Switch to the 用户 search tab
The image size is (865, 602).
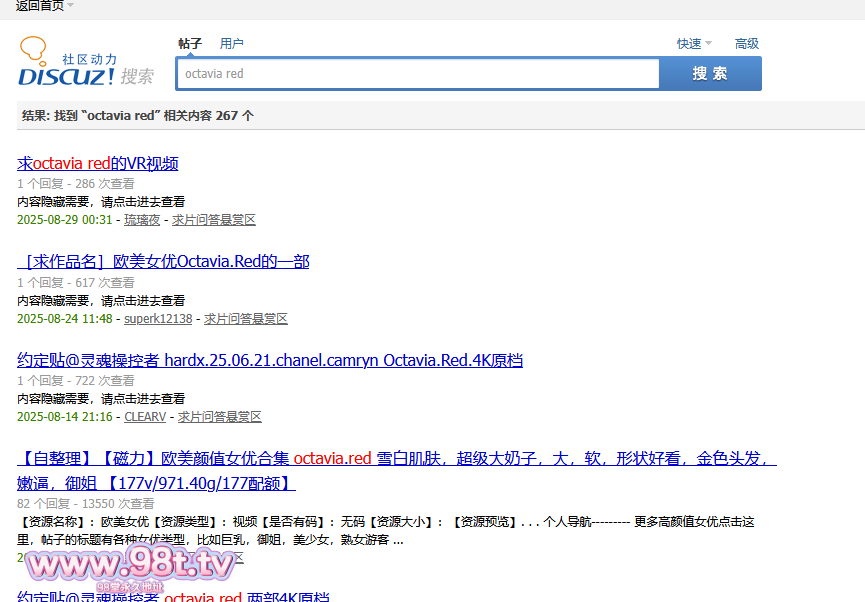coord(231,44)
